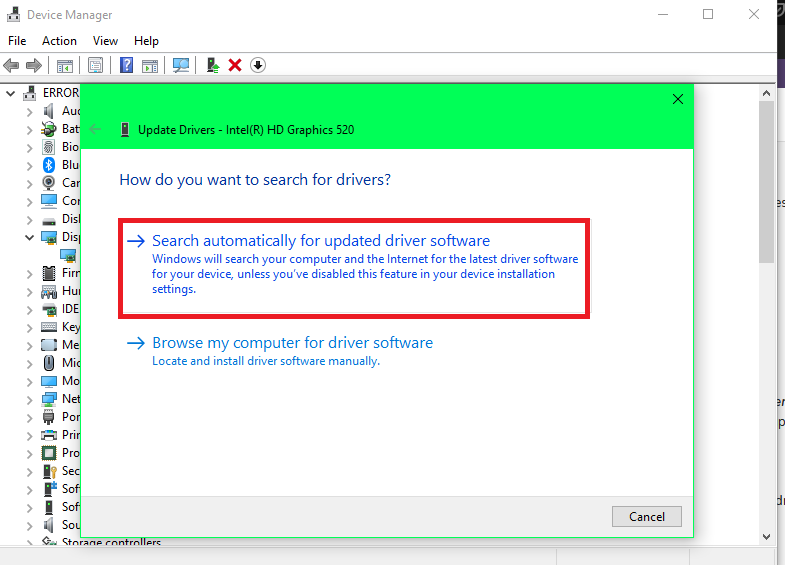Click the vertical scrollbar thumb
This screenshot has height=565, width=785.
pos(766,182)
